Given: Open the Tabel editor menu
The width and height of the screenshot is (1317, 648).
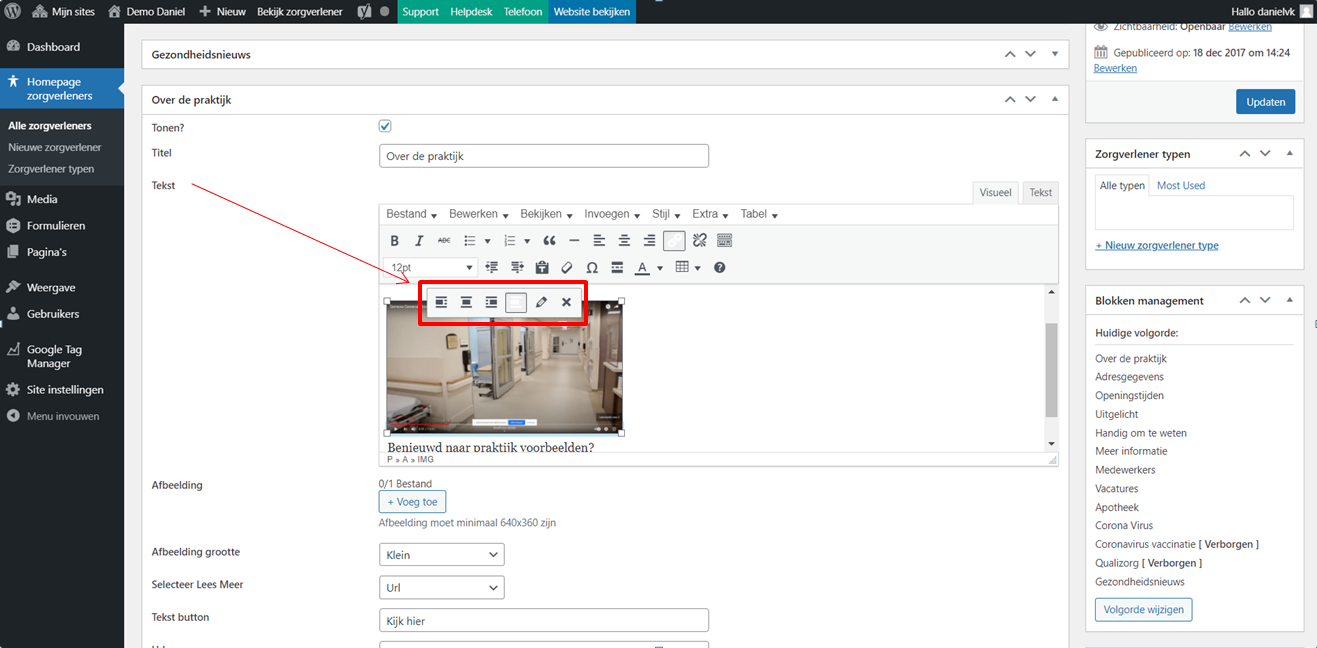Looking at the screenshot, I should [x=759, y=214].
